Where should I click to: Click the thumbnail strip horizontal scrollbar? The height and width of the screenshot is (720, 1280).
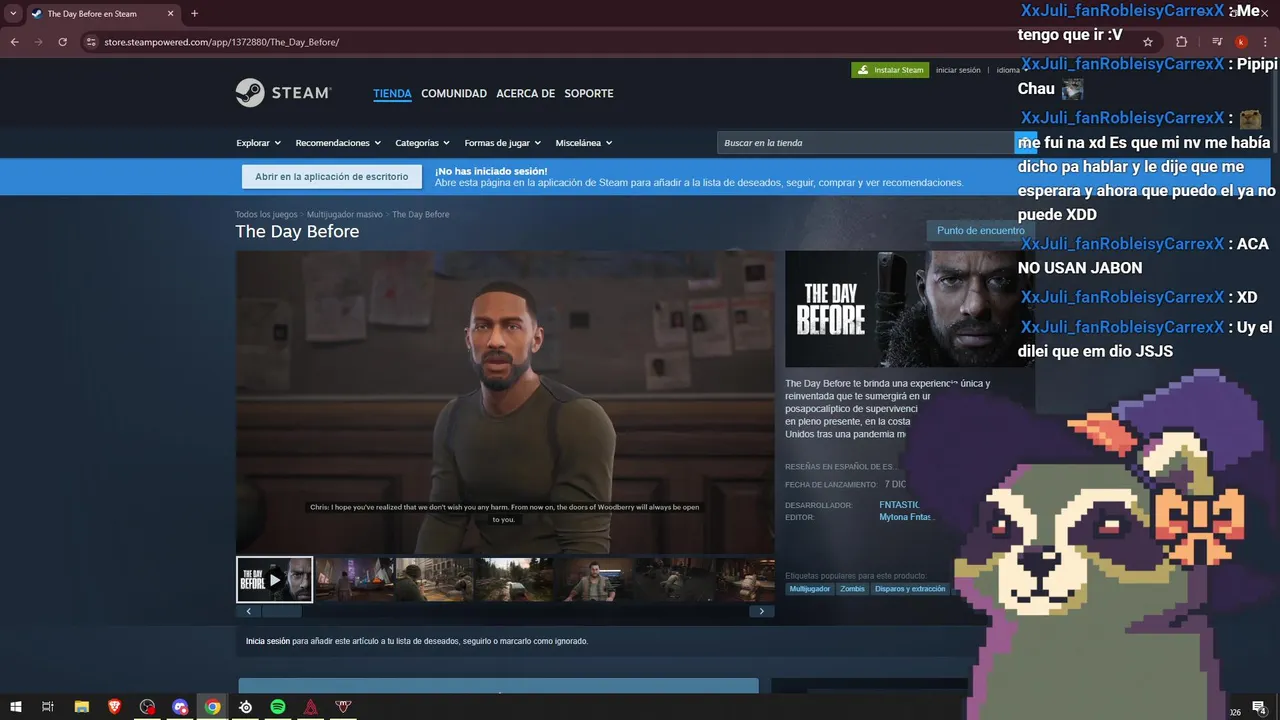505,611
